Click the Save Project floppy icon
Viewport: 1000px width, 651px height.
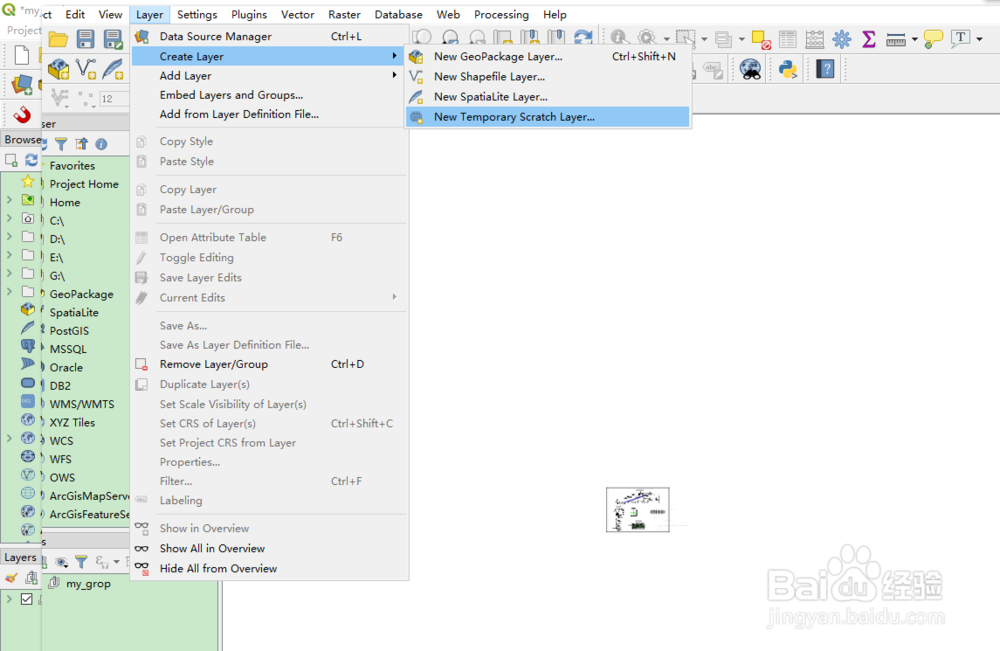(x=85, y=39)
